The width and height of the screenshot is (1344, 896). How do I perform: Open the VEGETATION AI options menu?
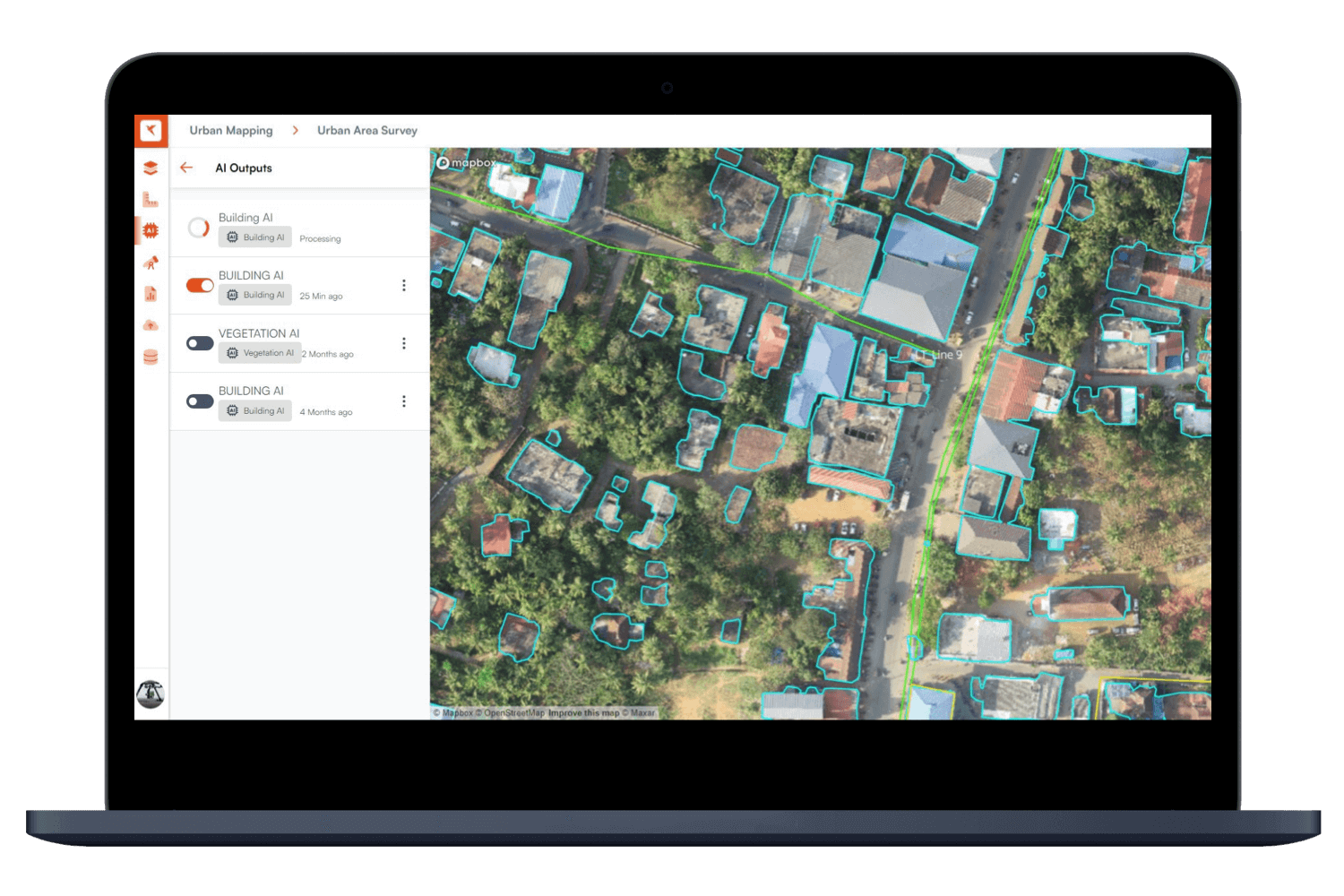point(404,343)
